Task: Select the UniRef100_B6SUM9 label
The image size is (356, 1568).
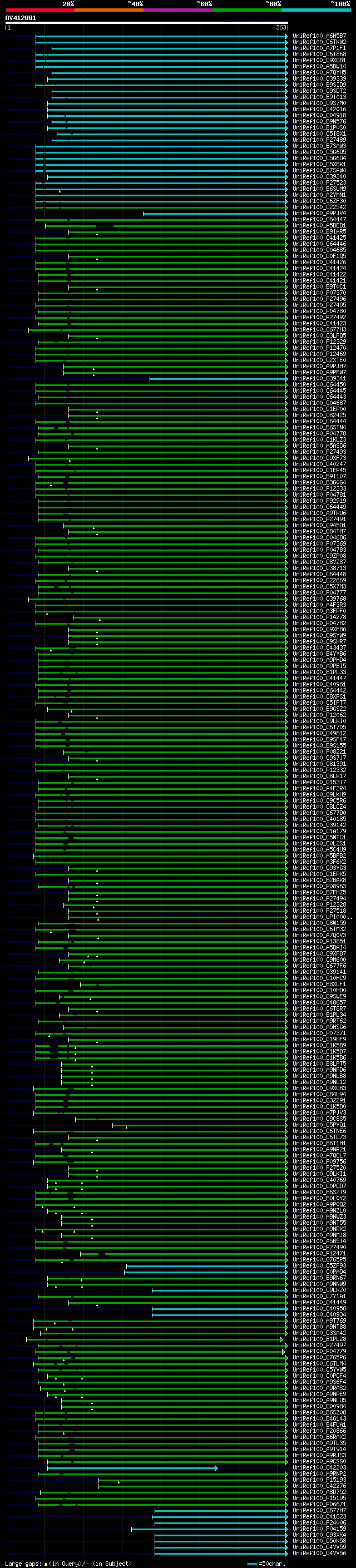Action: [319, 189]
